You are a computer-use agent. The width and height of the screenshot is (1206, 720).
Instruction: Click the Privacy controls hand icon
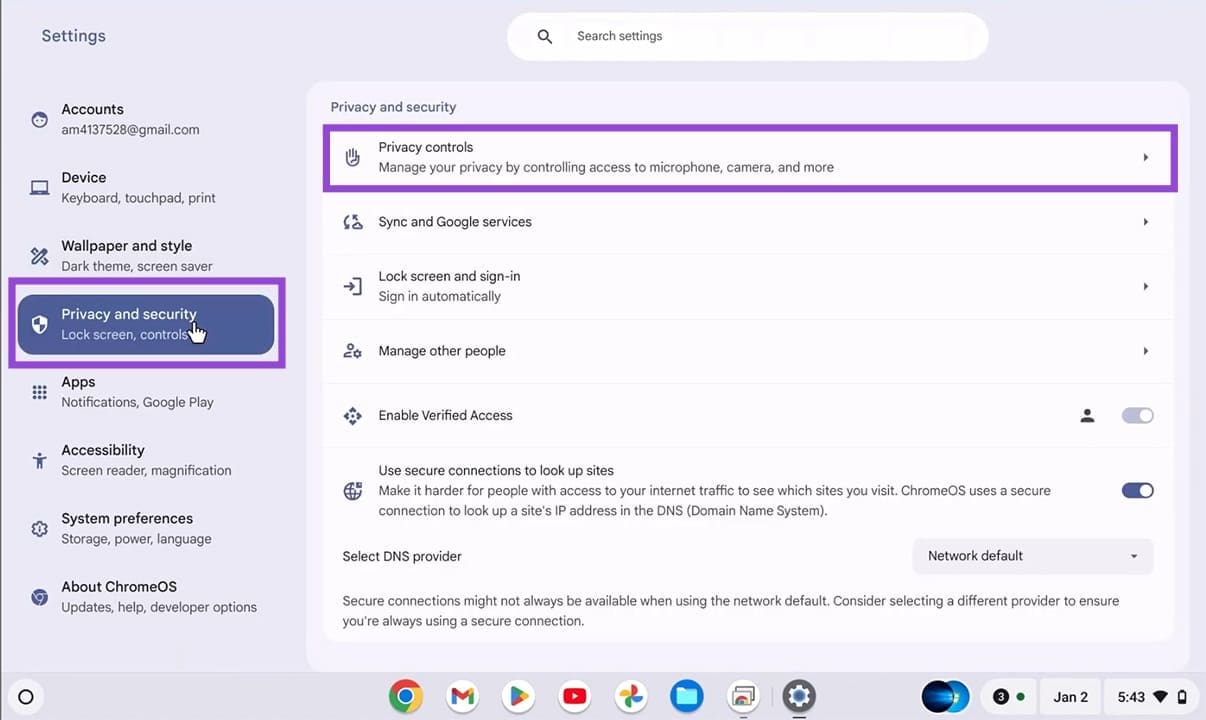tap(352, 157)
